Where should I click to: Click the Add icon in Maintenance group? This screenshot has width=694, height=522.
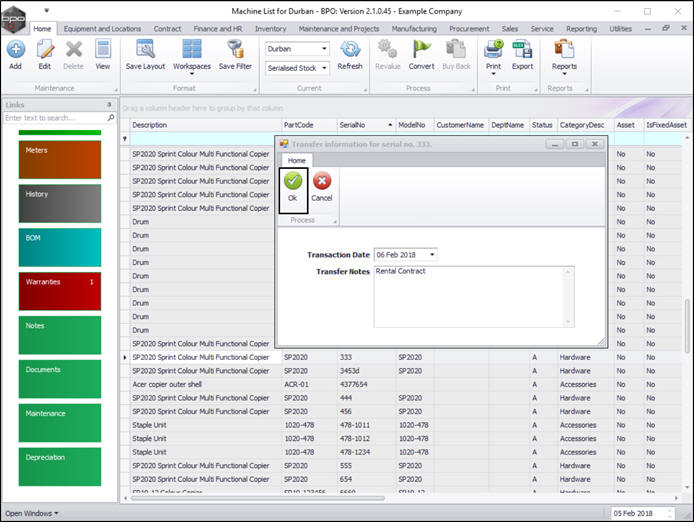(x=15, y=50)
